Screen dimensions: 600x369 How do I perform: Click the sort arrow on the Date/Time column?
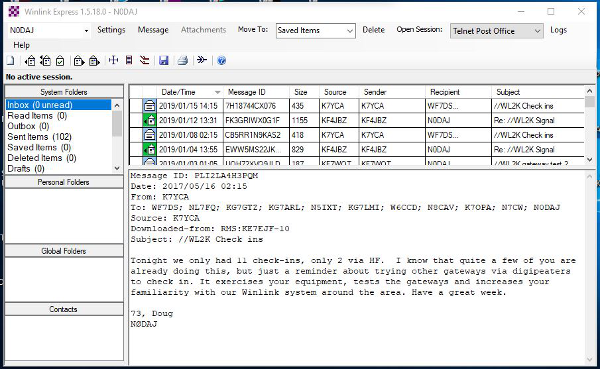217,92
